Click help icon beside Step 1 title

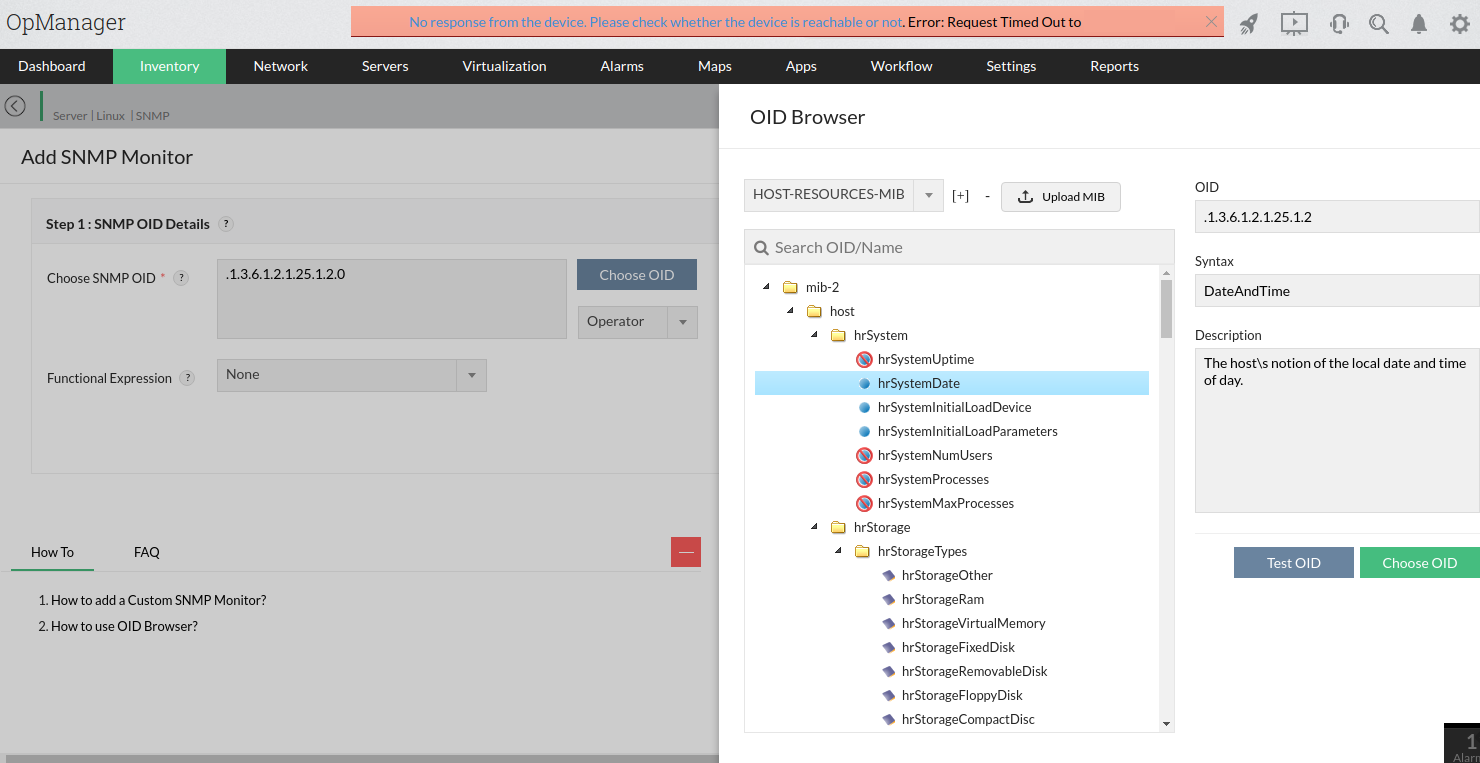[226, 224]
